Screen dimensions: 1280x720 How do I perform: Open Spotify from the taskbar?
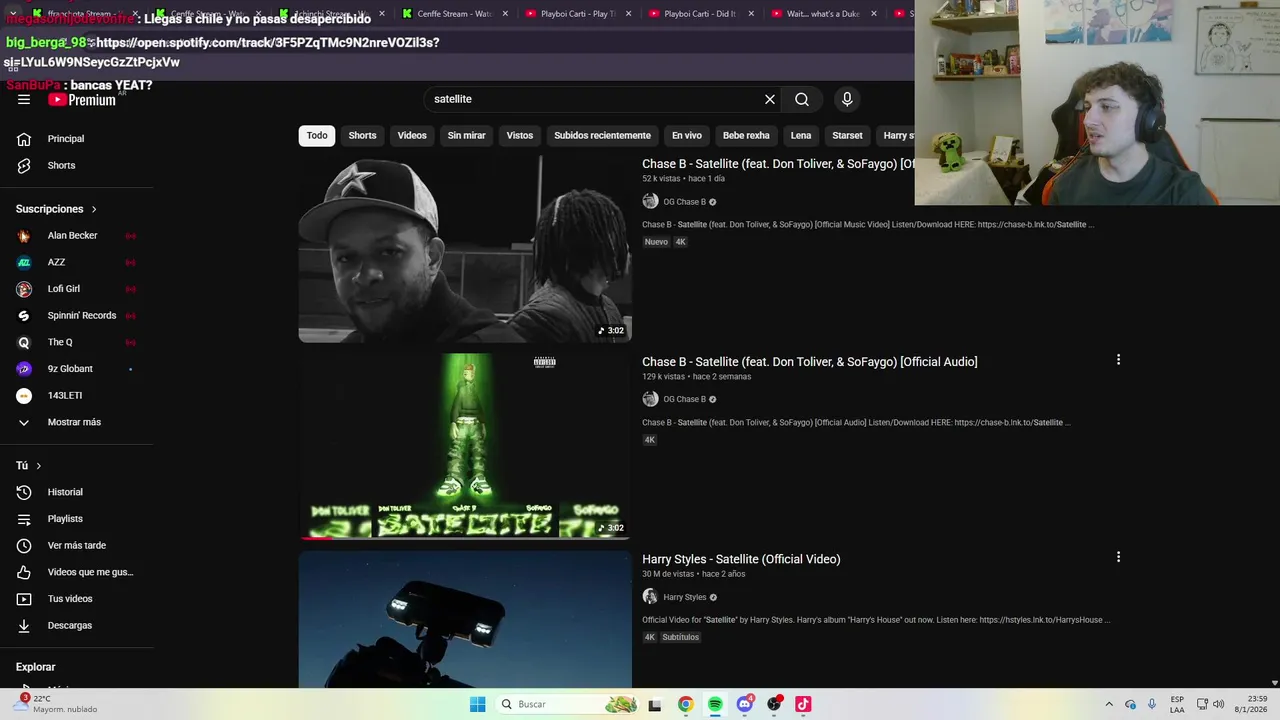[x=715, y=704]
